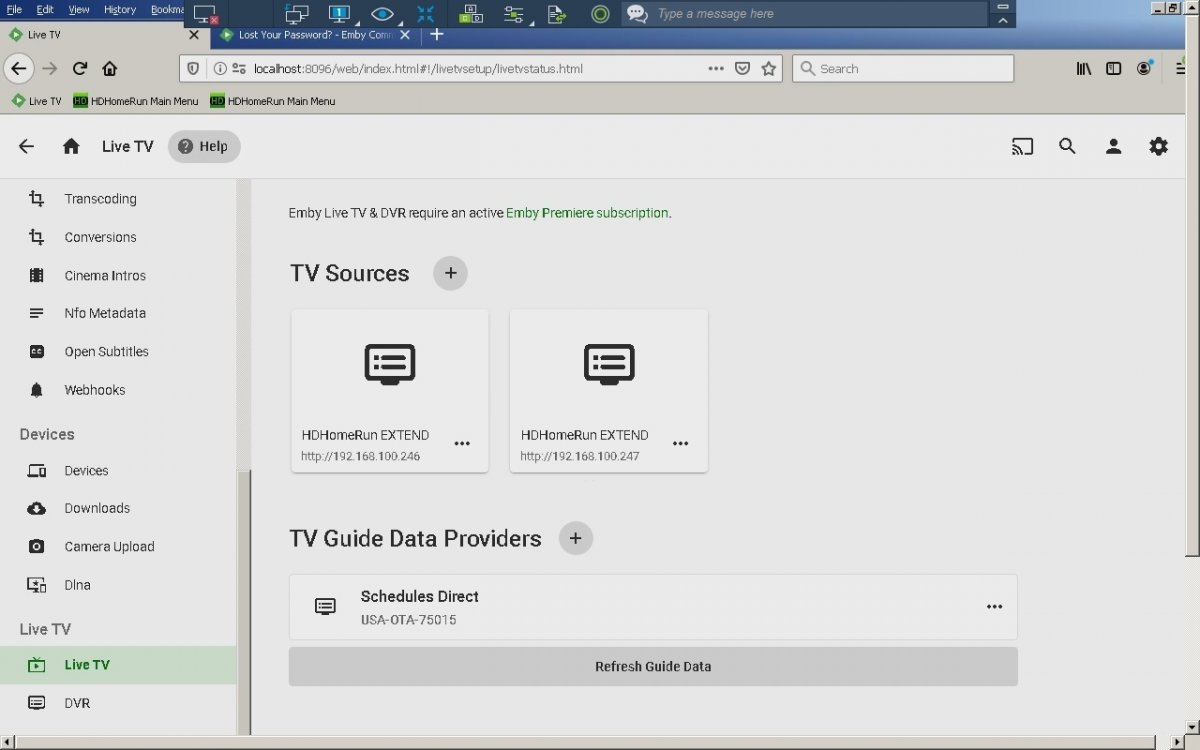Open Conversions in the sidebar
The image size is (1200, 750).
pos(118,237)
